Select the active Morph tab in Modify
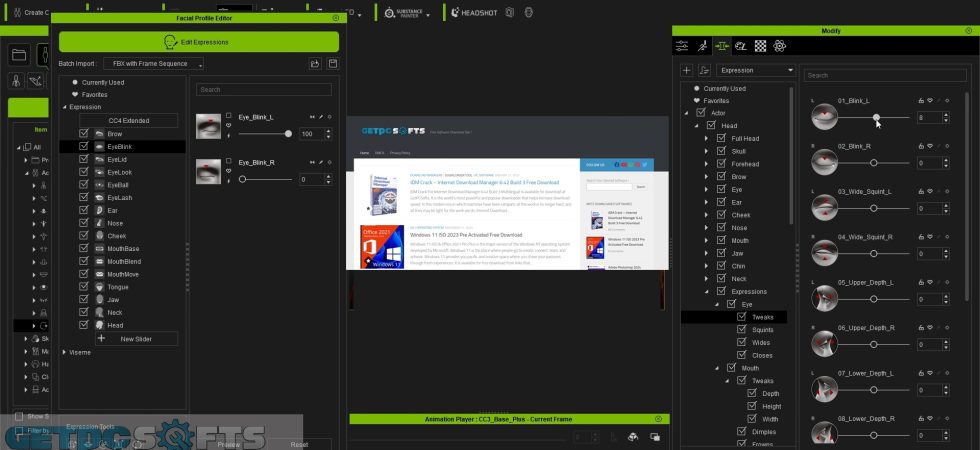 [x=722, y=46]
